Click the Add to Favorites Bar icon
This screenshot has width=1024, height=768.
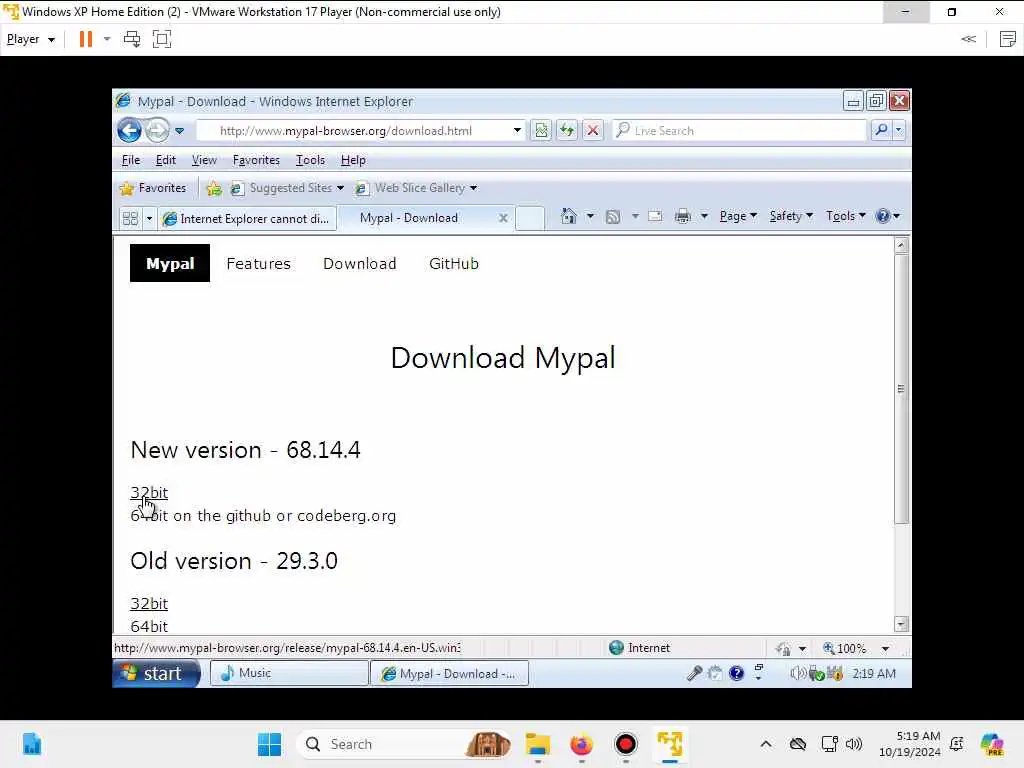[214, 189]
